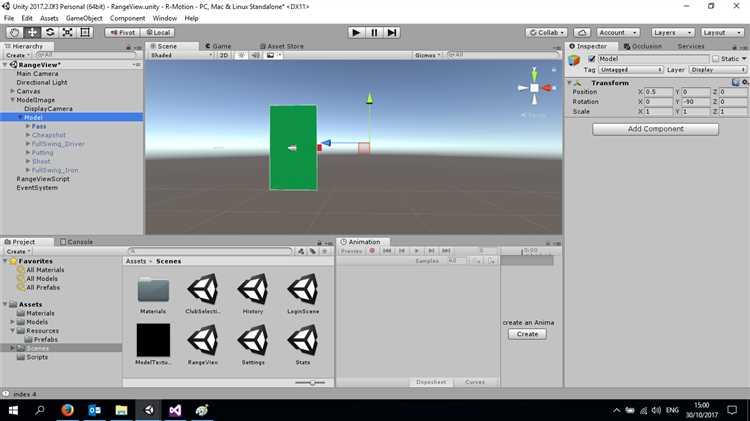The image size is (750, 421).
Task: Select the Scale tool
Action: [67, 33]
